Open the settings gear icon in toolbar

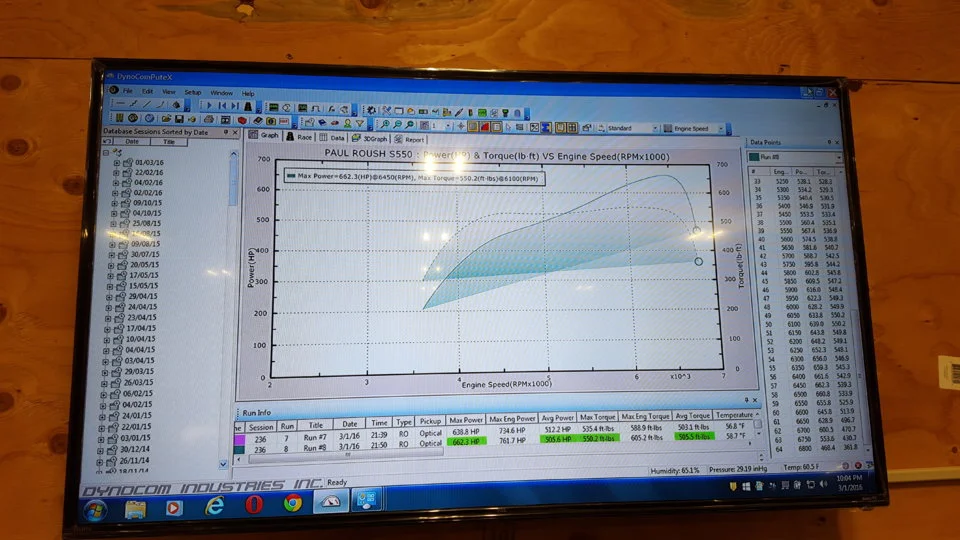[x=370, y=110]
